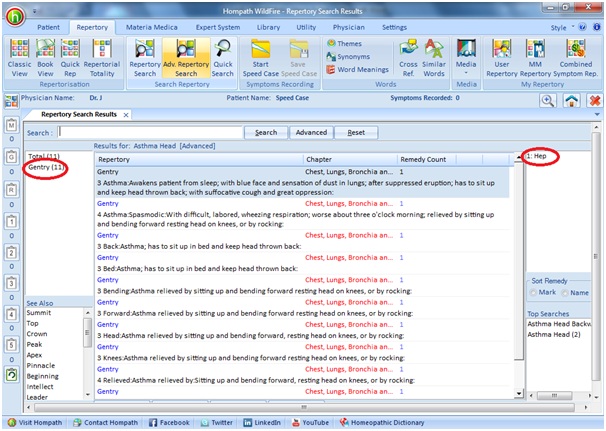Click the red X icon near patient bar
The width and height of the screenshot is (606, 431).
(595, 101)
